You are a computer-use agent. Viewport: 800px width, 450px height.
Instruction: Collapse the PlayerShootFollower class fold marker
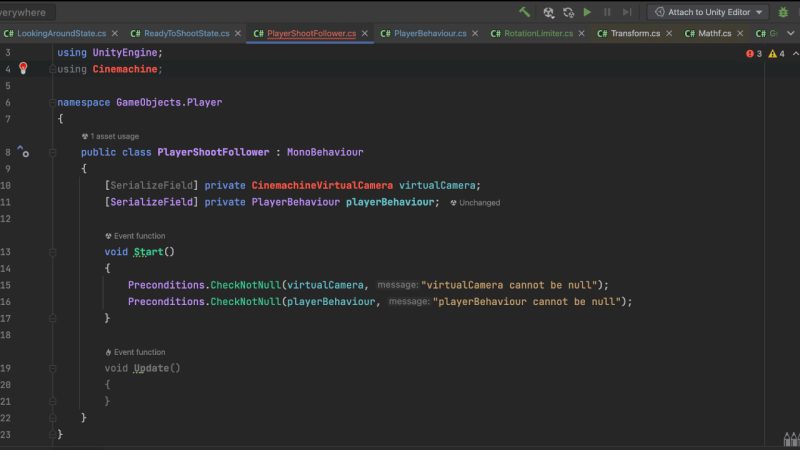[x=50, y=153]
